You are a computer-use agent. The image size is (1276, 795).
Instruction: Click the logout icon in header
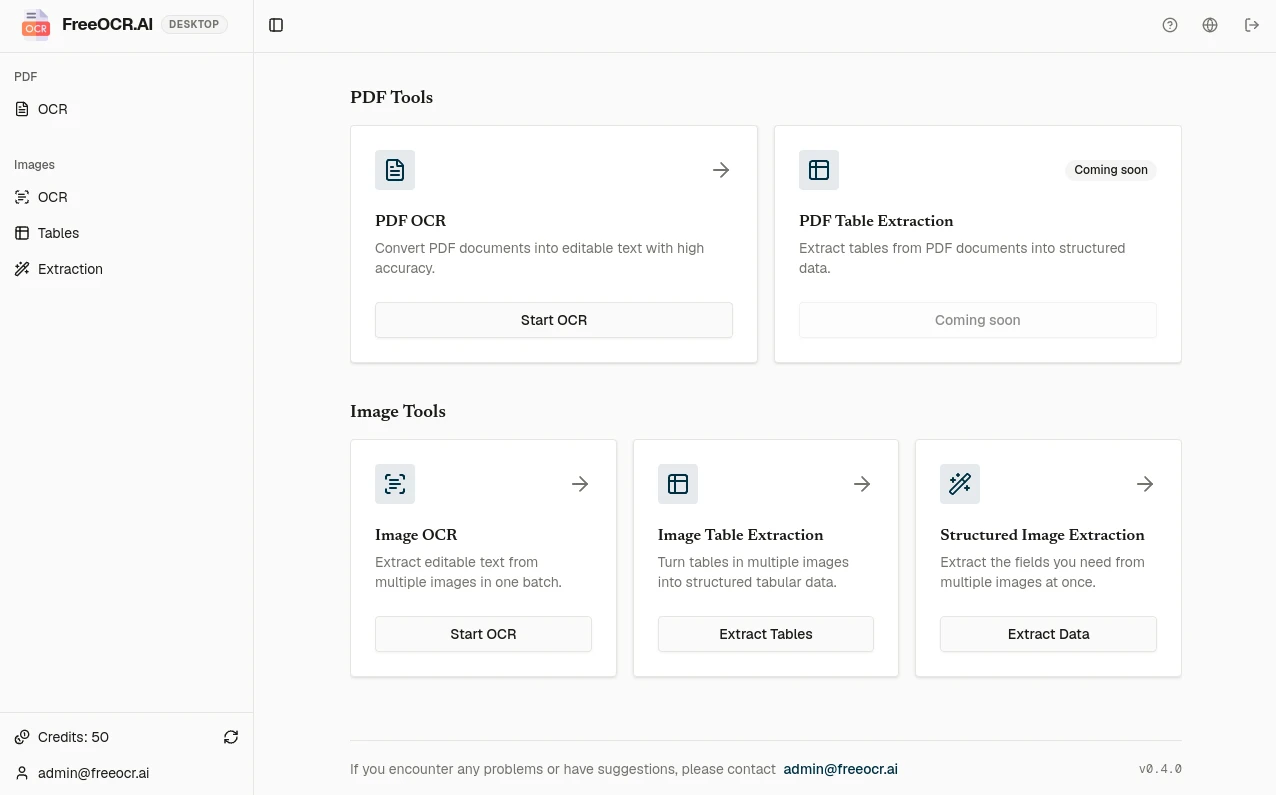[x=1251, y=25]
